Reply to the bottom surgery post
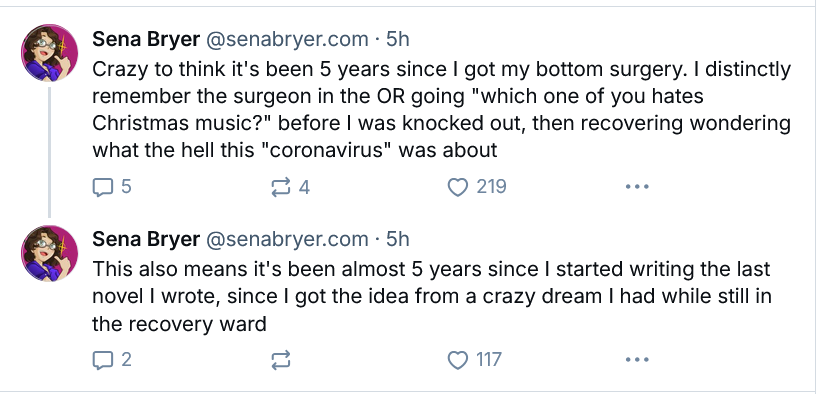 click(111, 187)
